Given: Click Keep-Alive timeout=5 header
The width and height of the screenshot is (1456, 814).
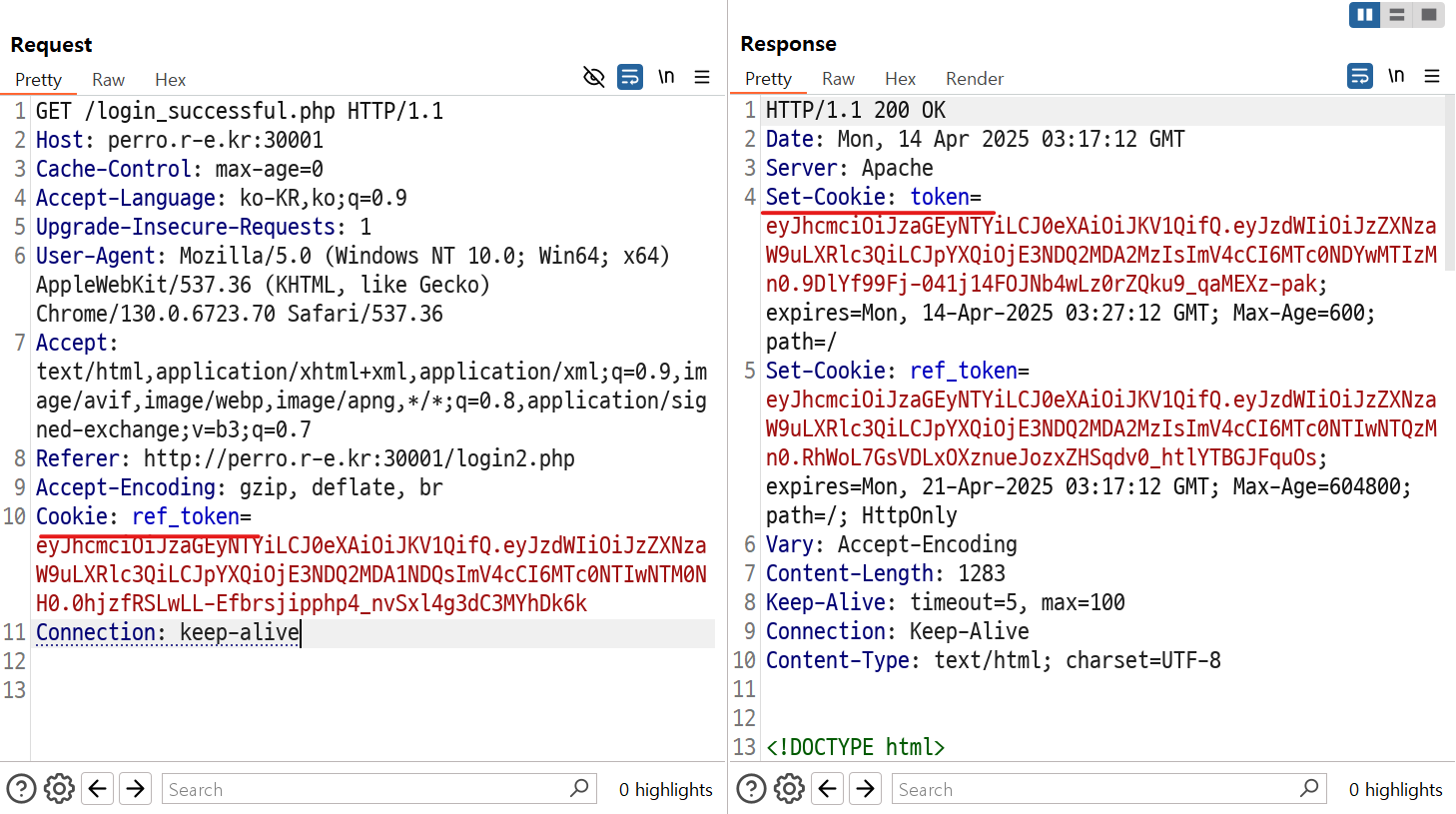Looking at the screenshot, I should point(946,602).
